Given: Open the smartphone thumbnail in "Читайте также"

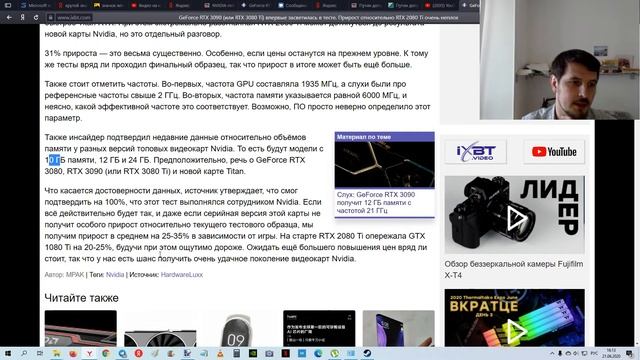Looking at the screenshot, I should click(398, 329).
